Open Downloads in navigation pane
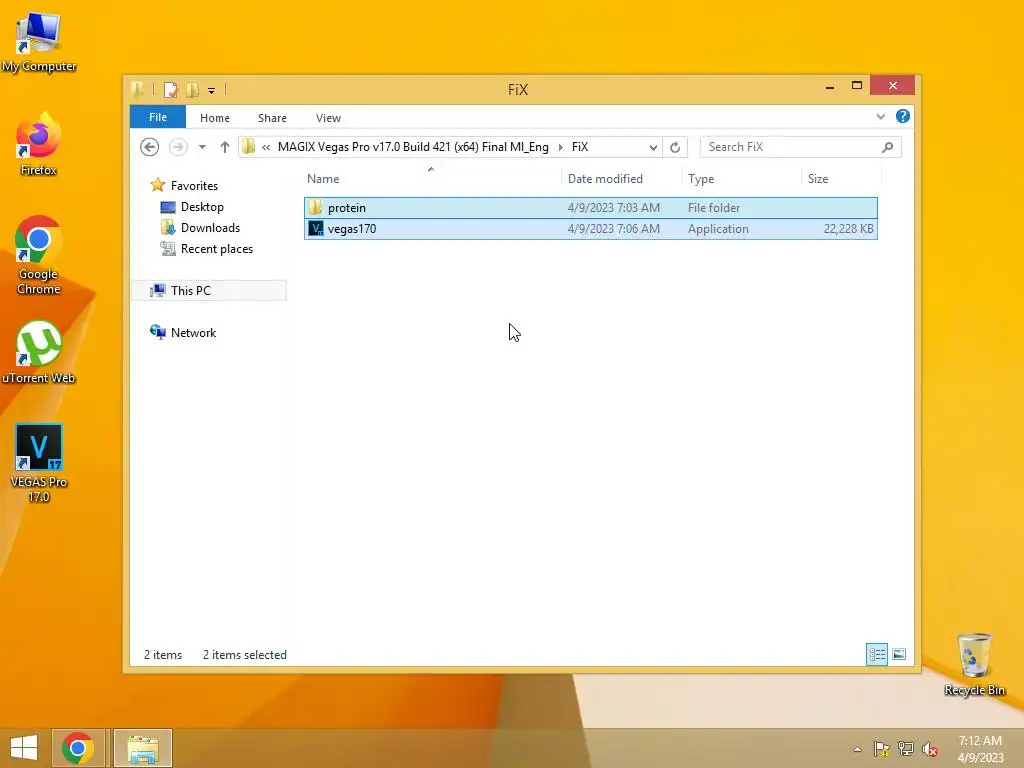This screenshot has height=768, width=1024. pyautogui.click(x=210, y=228)
